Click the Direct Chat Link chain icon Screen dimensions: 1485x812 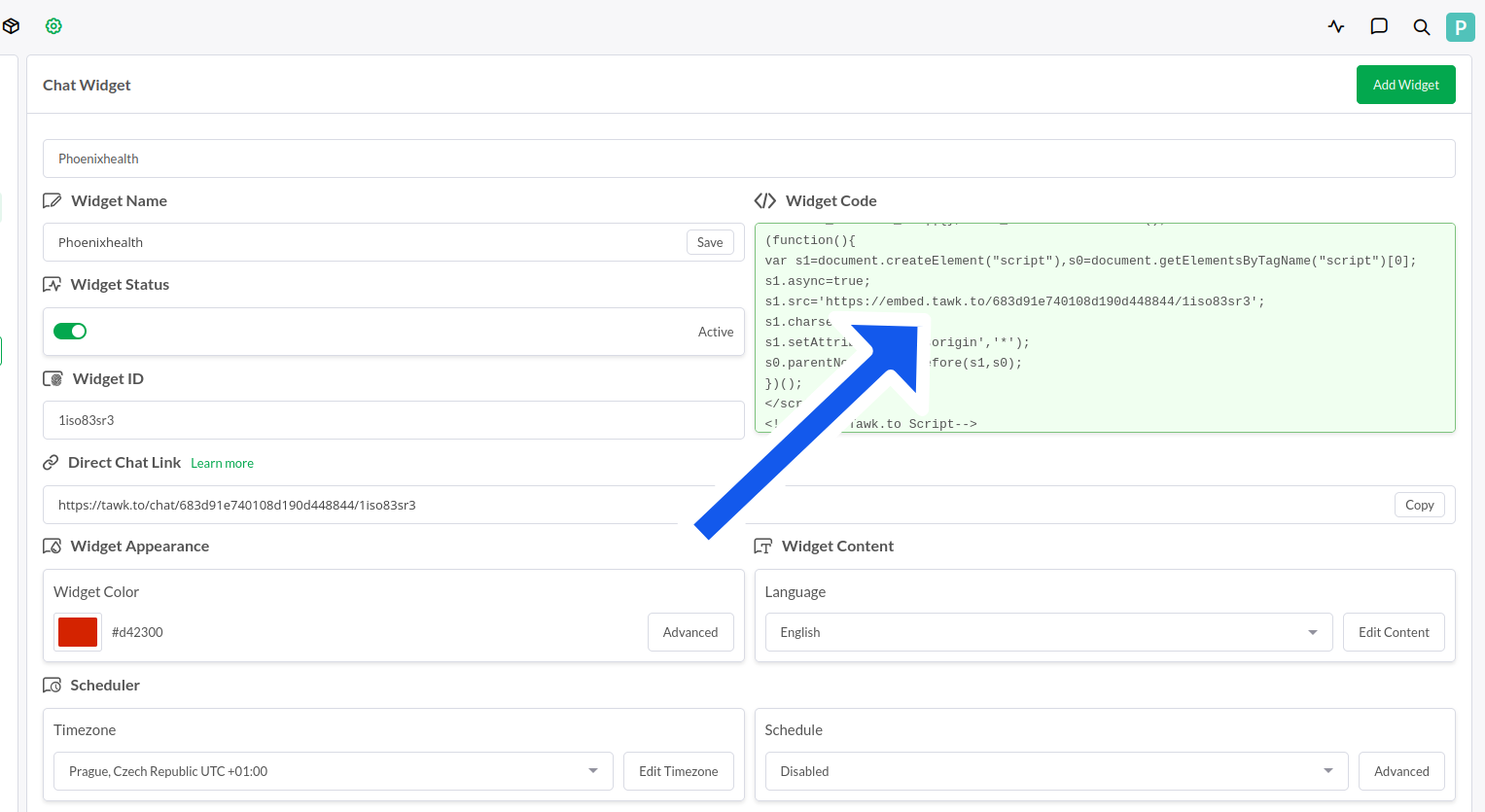[51, 463]
